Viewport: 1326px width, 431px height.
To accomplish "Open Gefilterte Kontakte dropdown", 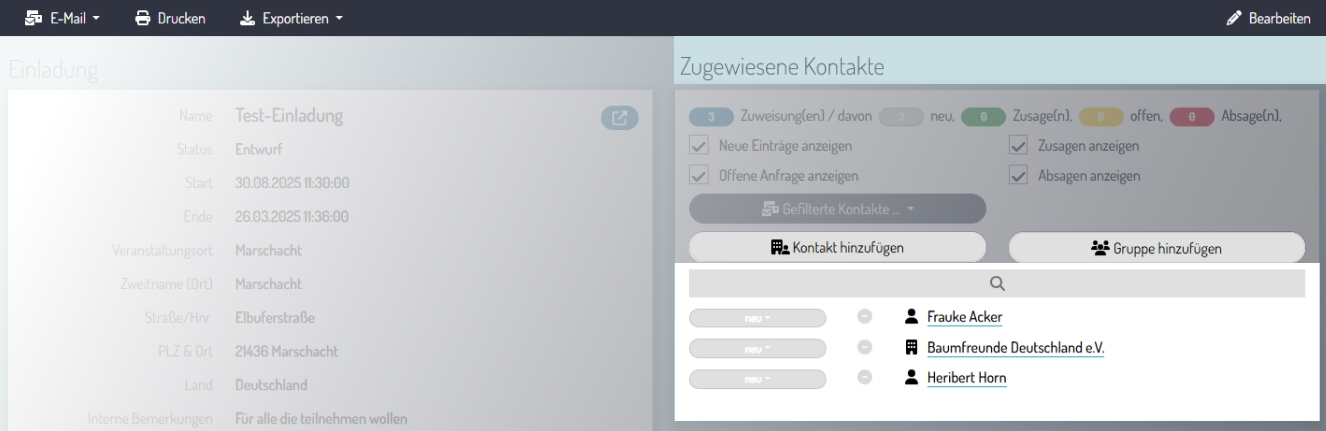I will (837, 209).
